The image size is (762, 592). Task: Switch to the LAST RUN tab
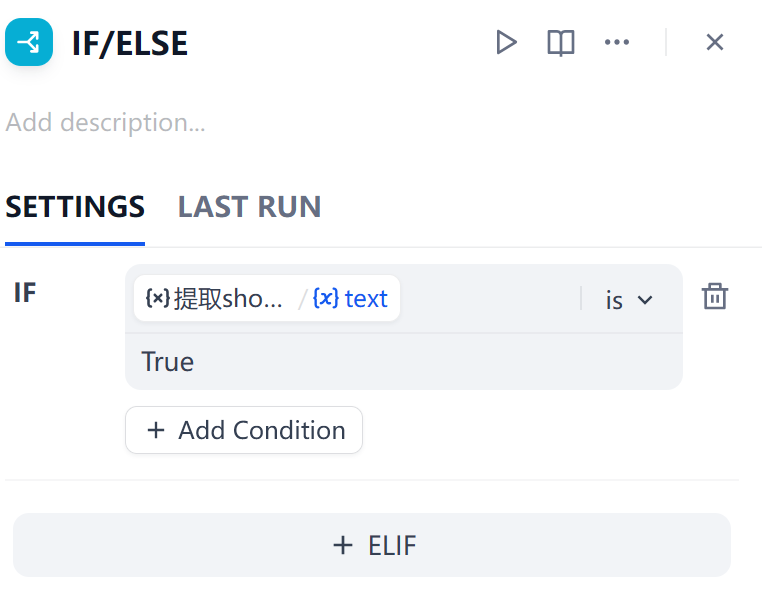(249, 207)
